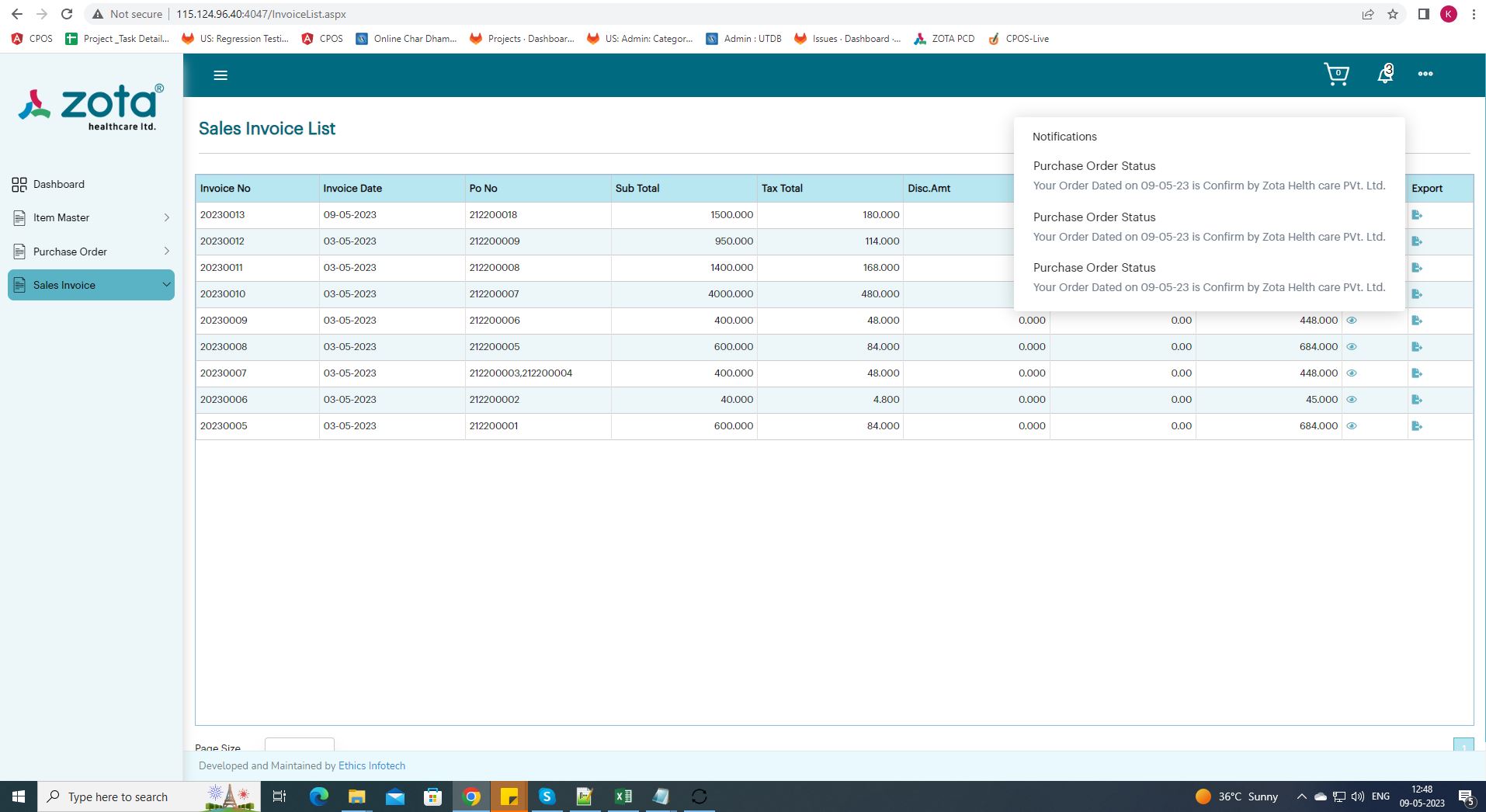The height and width of the screenshot is (812, 1486).
Task: Click the notification bell icon
Action: (1384, 75)
